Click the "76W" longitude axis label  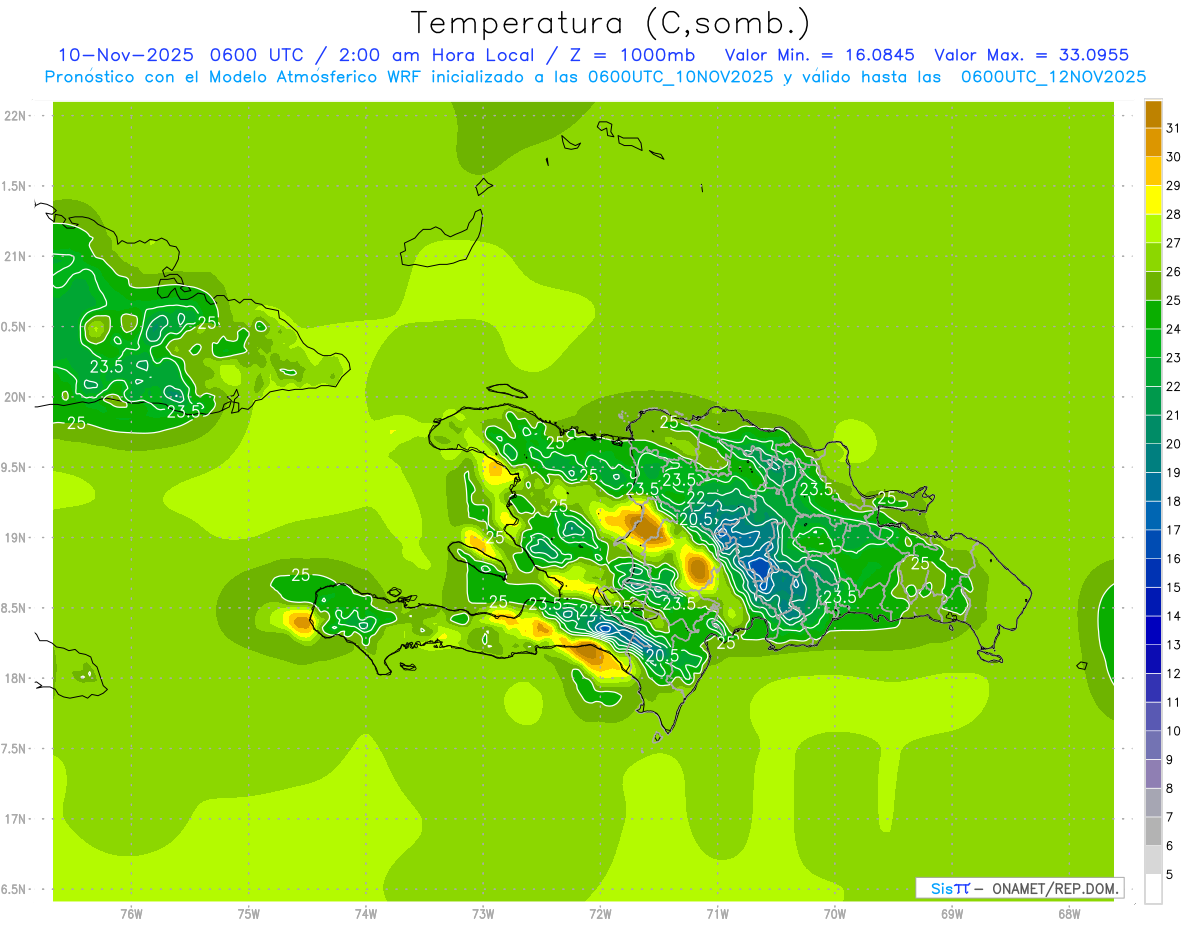pos(131,914)
